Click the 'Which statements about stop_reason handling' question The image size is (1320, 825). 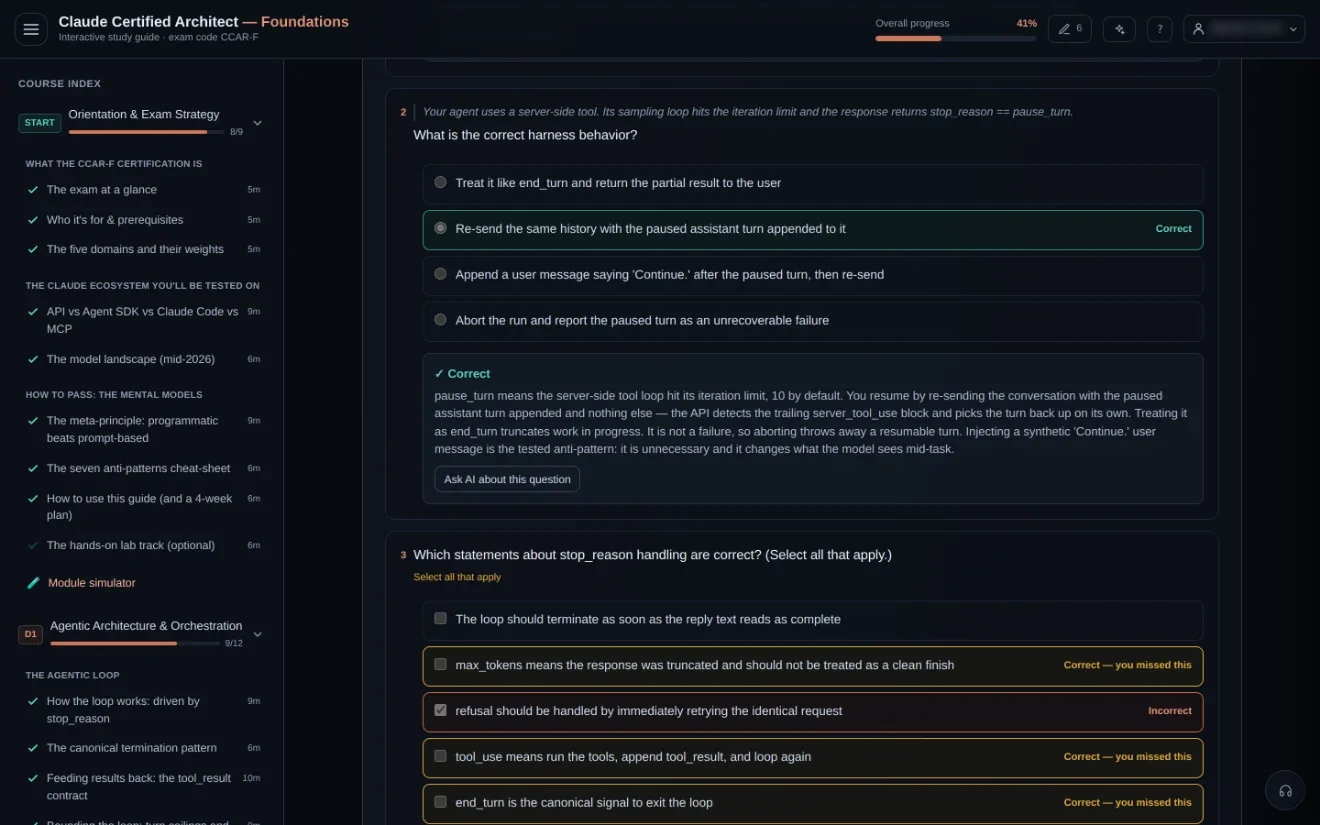653,555
